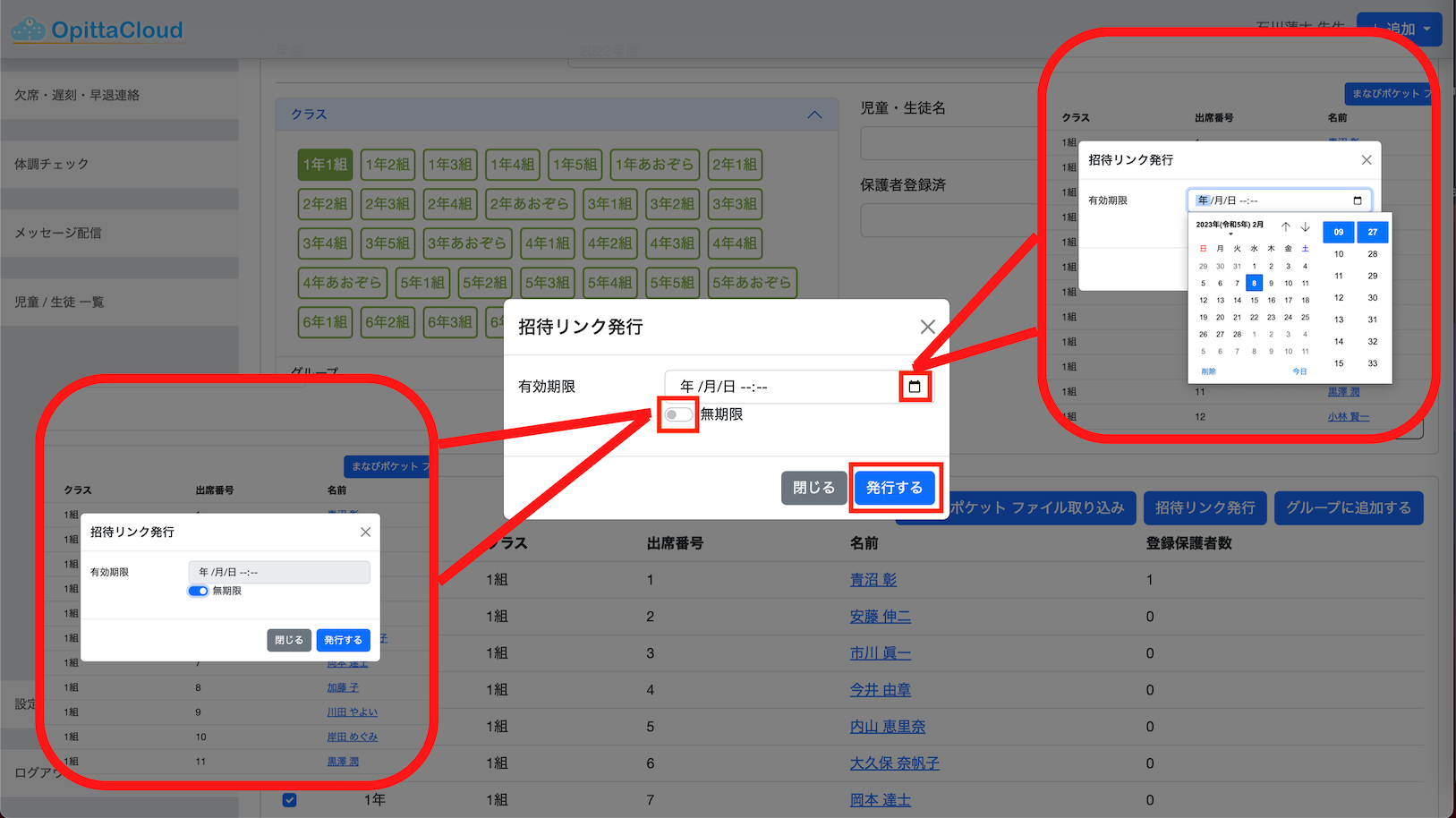Viewport: 1456px width, 818px height.
Task: Click the 出席番号 column header
Action: pyautogui.click(x=675, y=543)
